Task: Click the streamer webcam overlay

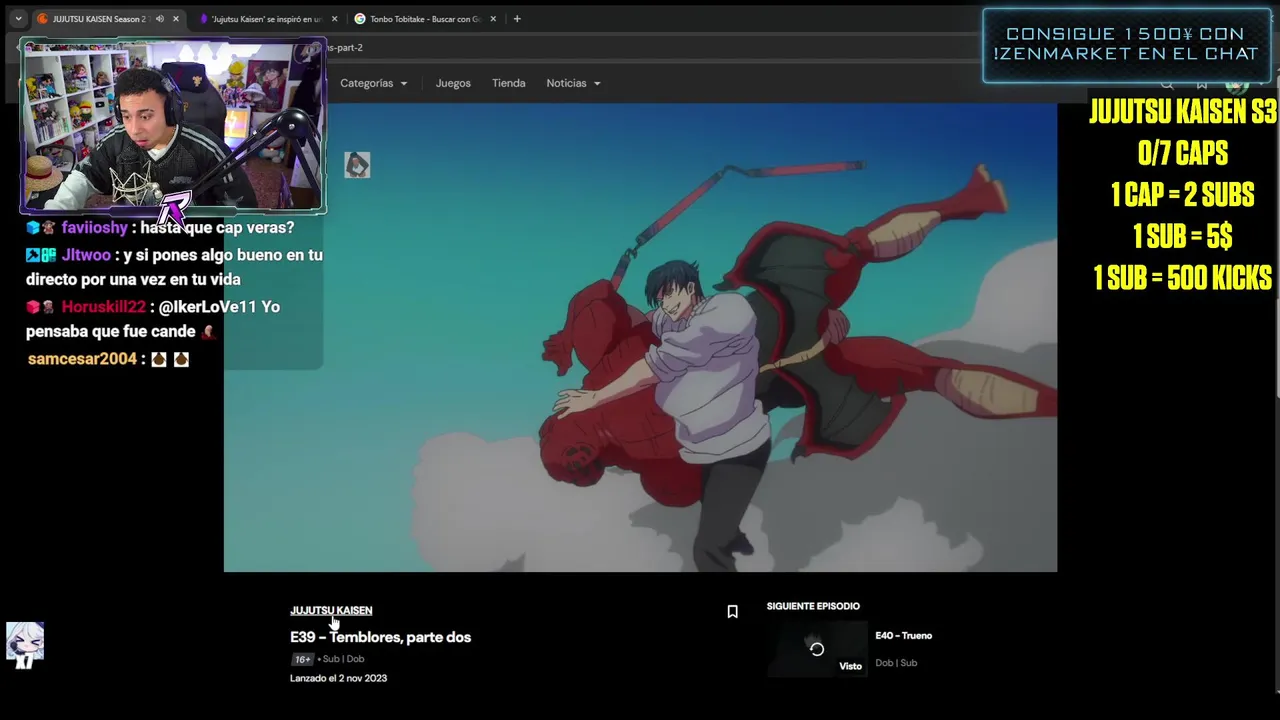Action: (x=173, y=126)
